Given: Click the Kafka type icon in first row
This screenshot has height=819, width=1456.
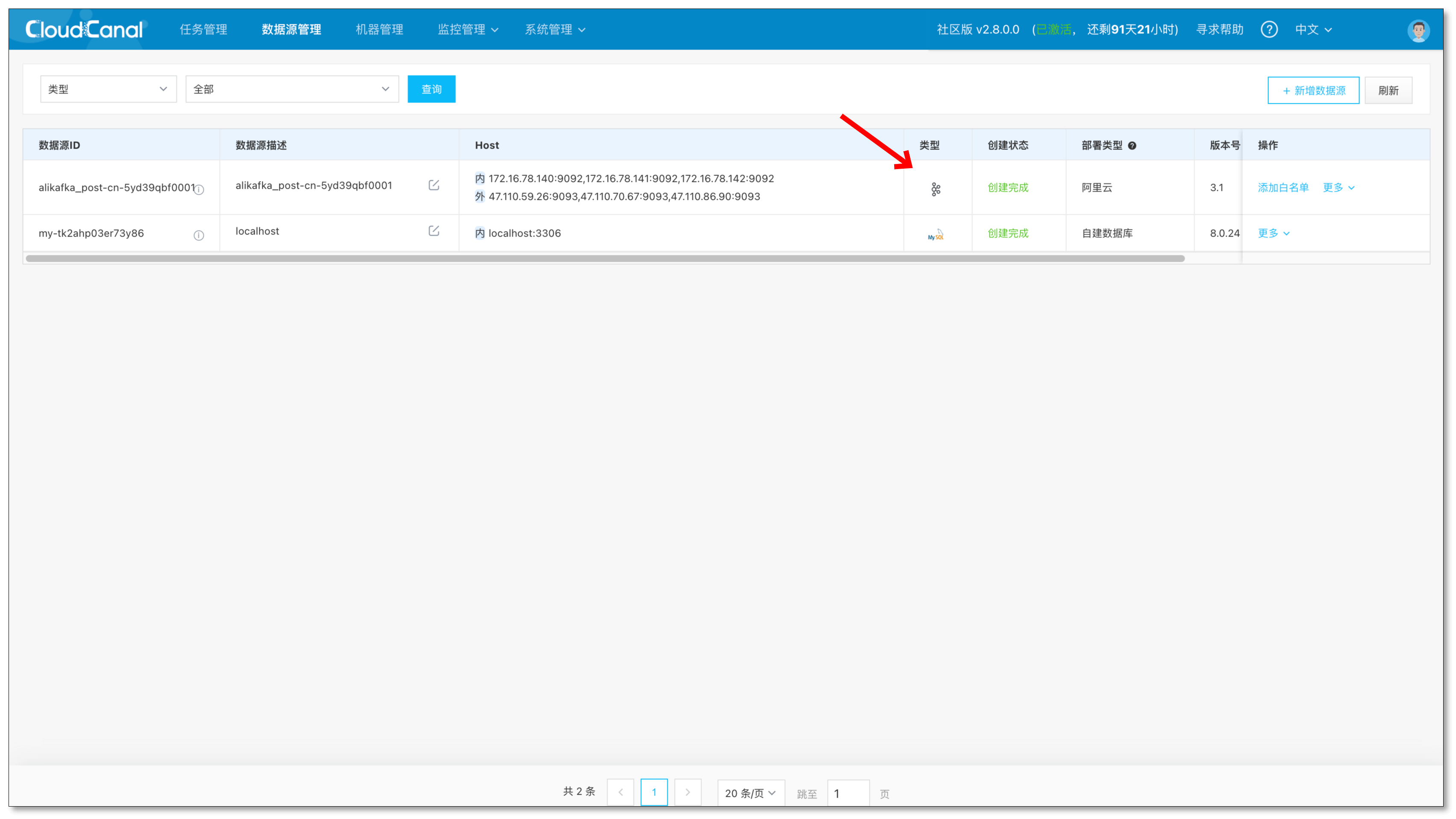Looking at the screenshot, I should point(936,189).
